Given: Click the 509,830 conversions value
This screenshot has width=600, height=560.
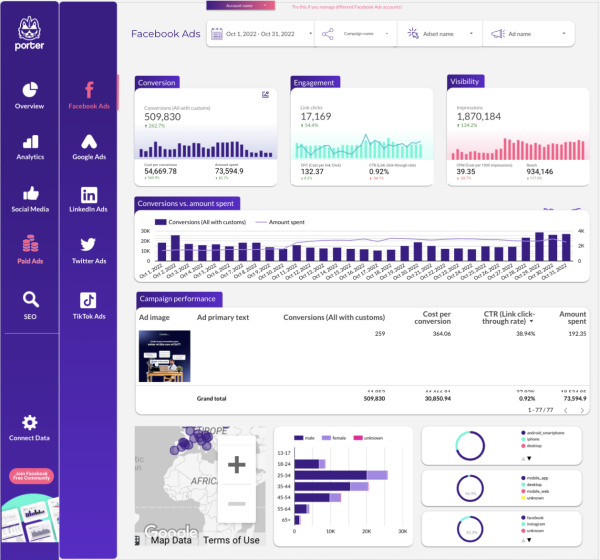Looking at the screenshot, I should coord(163,117).
